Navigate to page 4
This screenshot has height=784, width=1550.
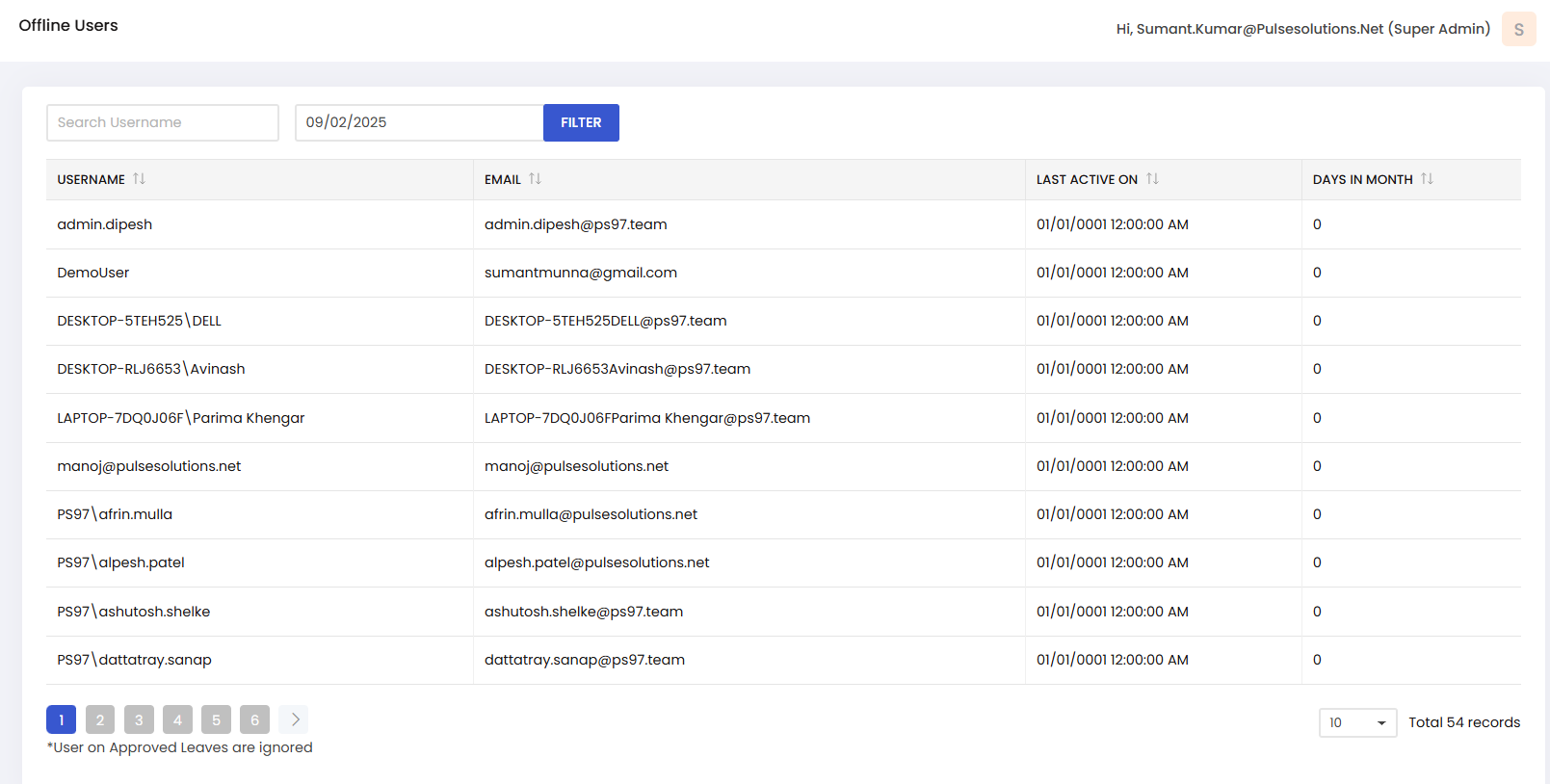point(177,719)
